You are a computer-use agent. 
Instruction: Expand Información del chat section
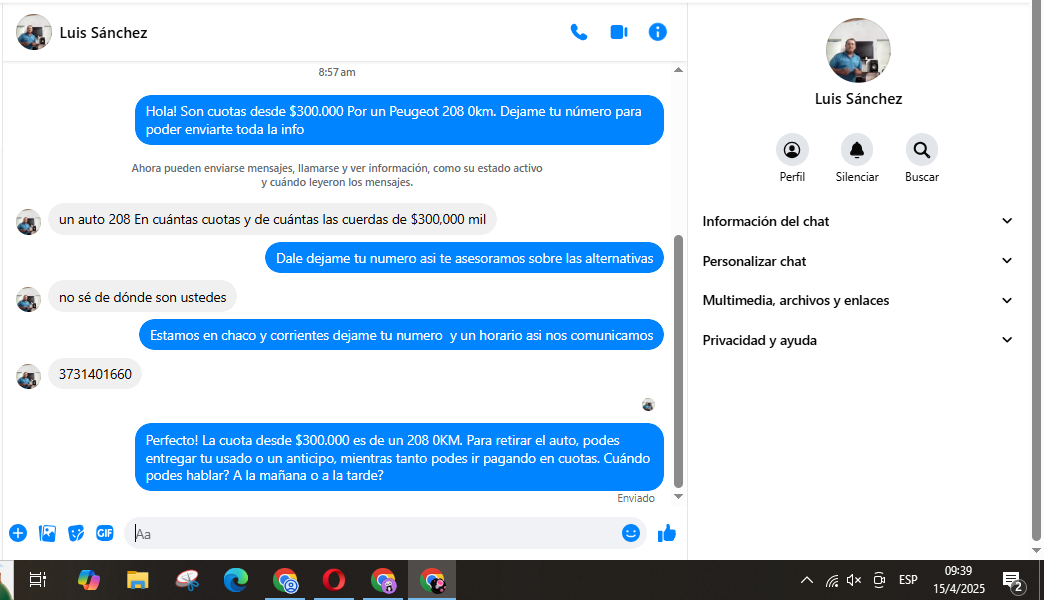(858, 221)
